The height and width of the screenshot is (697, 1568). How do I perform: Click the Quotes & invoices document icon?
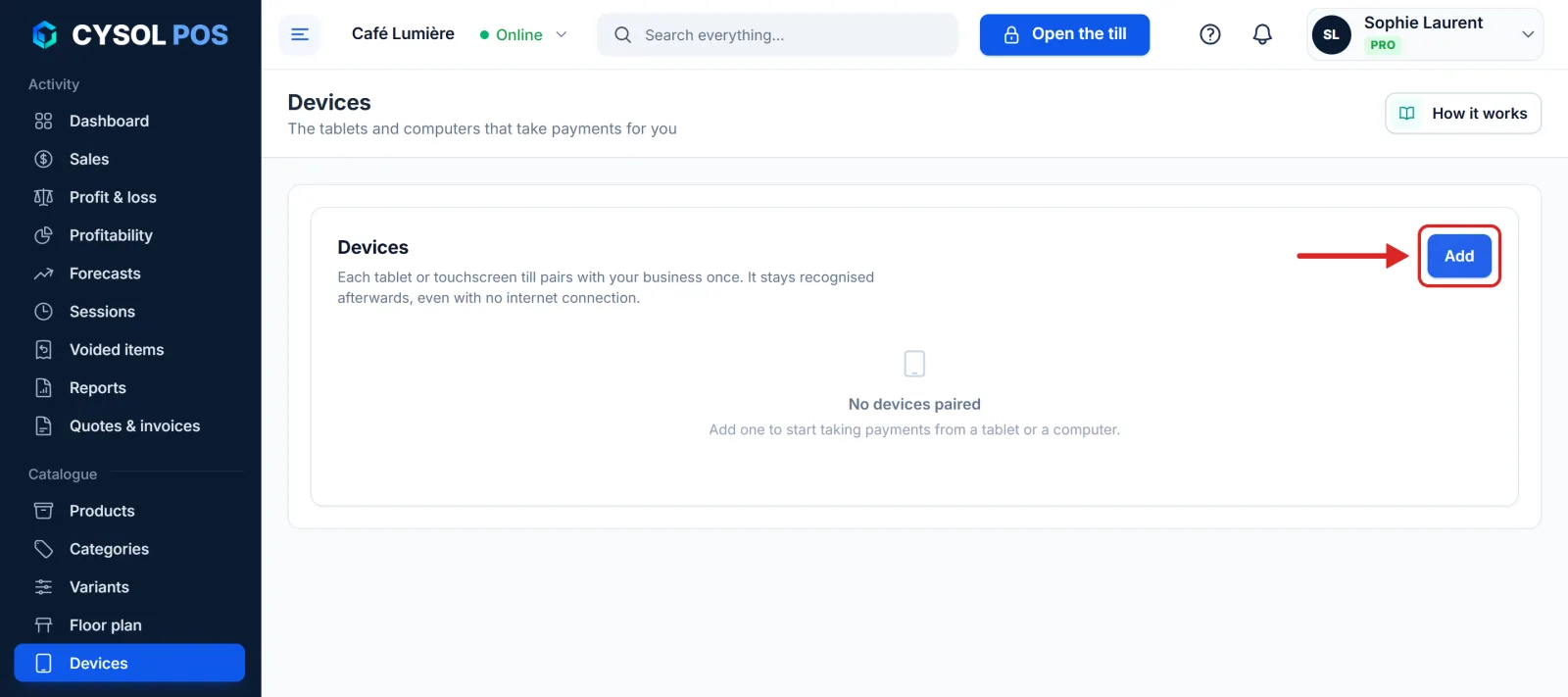pos(43,426)
